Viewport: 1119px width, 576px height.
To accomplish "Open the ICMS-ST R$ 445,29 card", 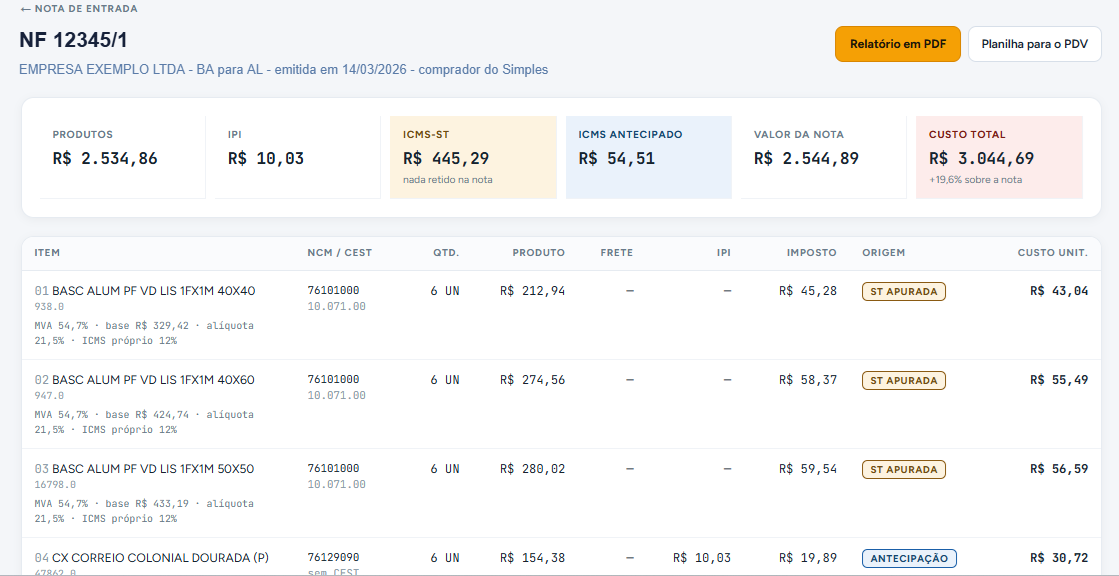I will point(473,157).
